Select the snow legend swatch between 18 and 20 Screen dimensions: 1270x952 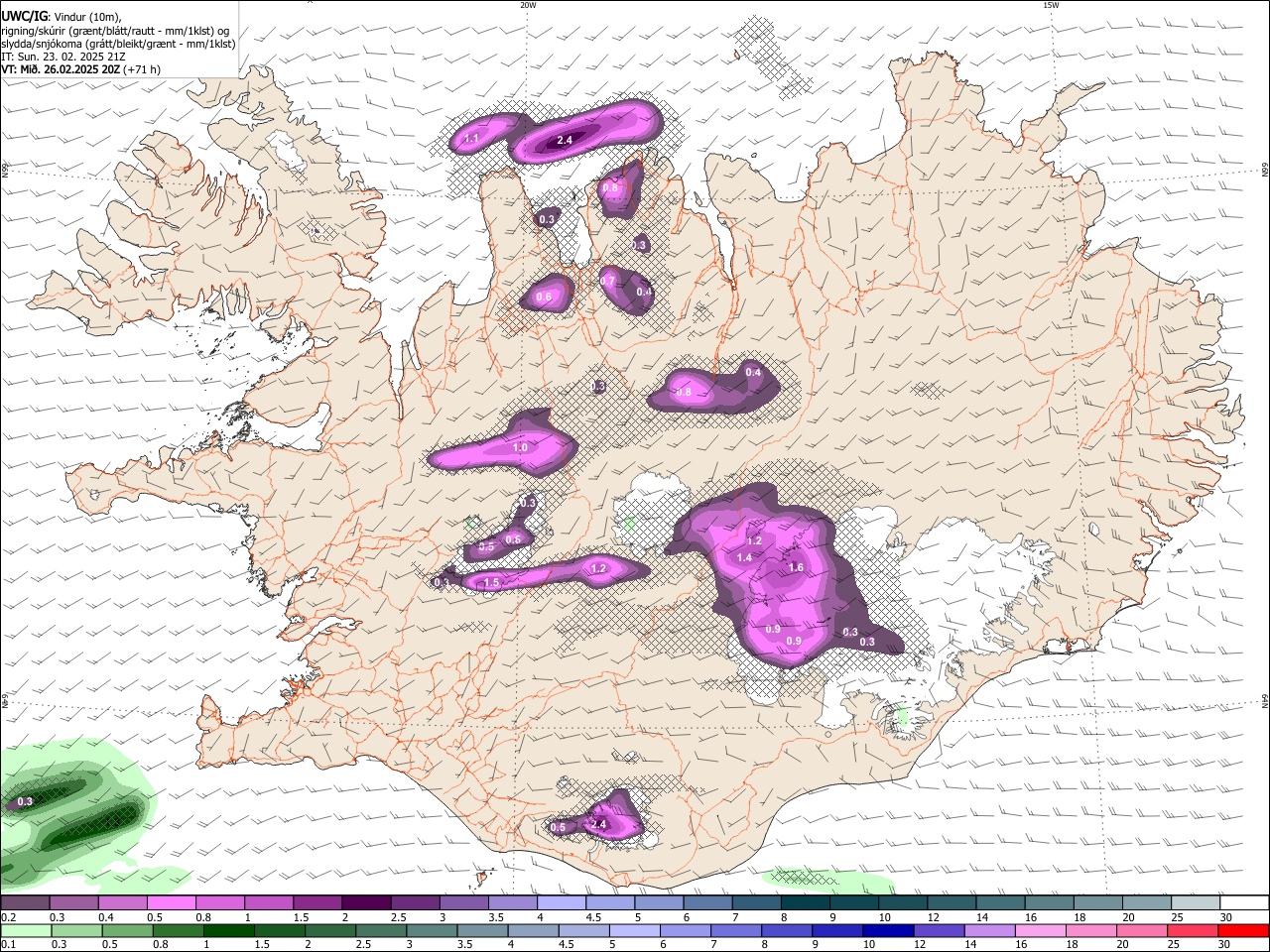(1097, 903)
